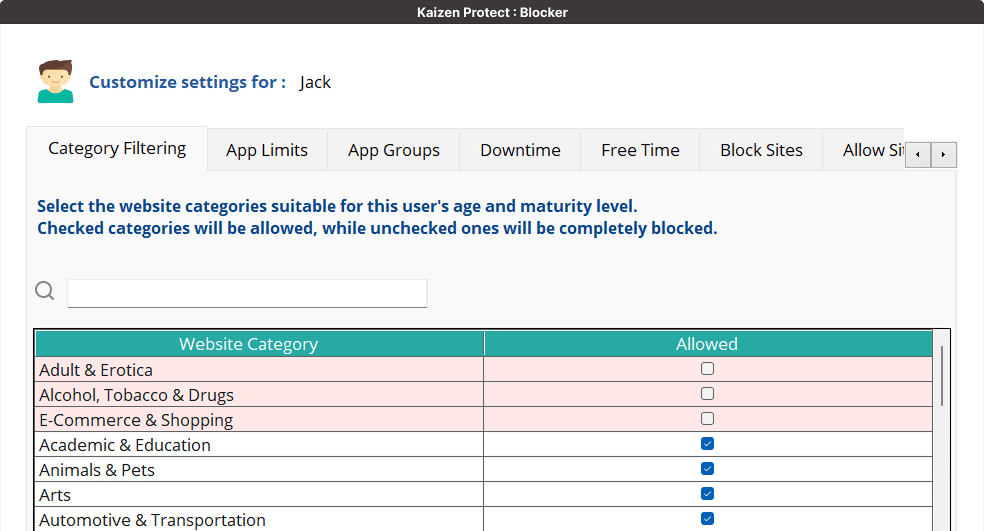
Task: Allow Alcohol, Tobacco & Drugs category
Action: (708, 394)
